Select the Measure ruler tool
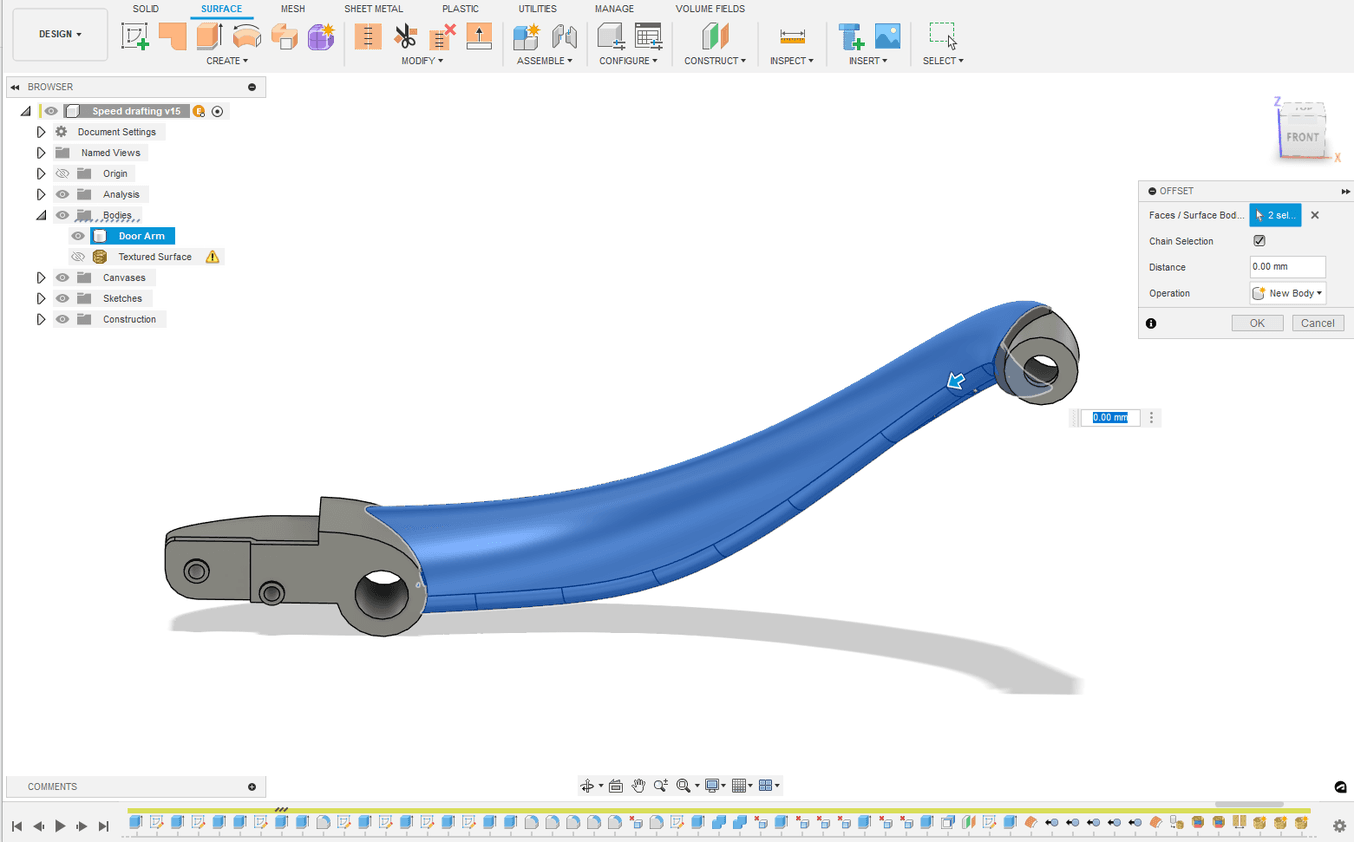This screenshot has width=1354, height=842. tap(792, 37)
